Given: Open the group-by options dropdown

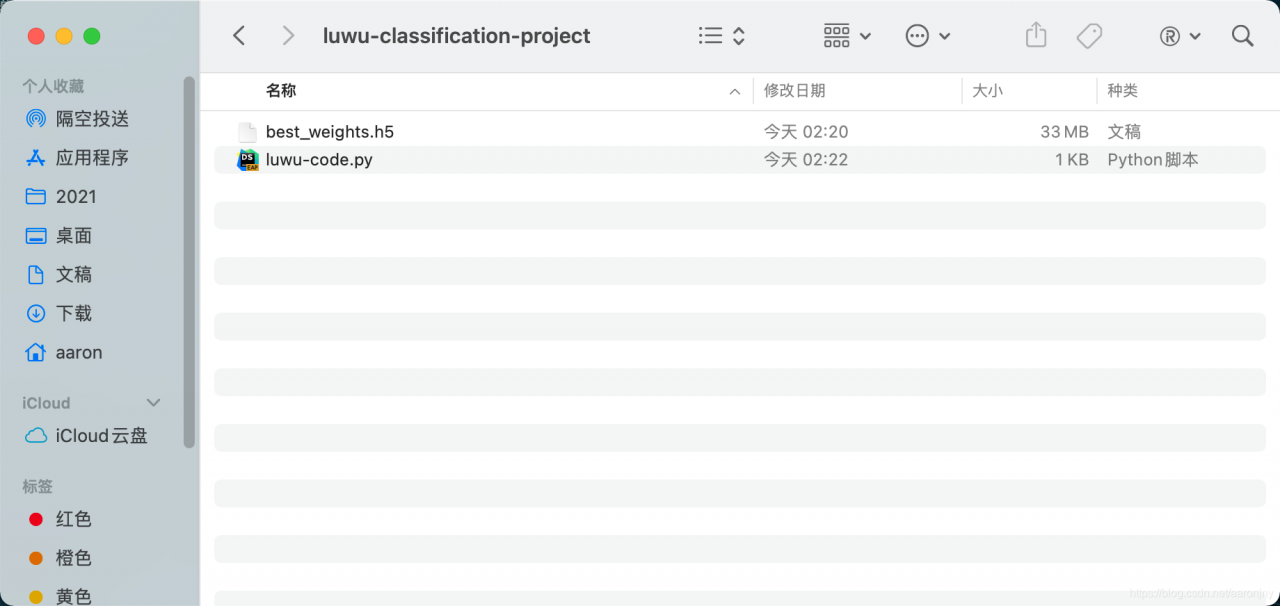Looking at the screenshot, I should pyautogui.click(x=847, y=36).
